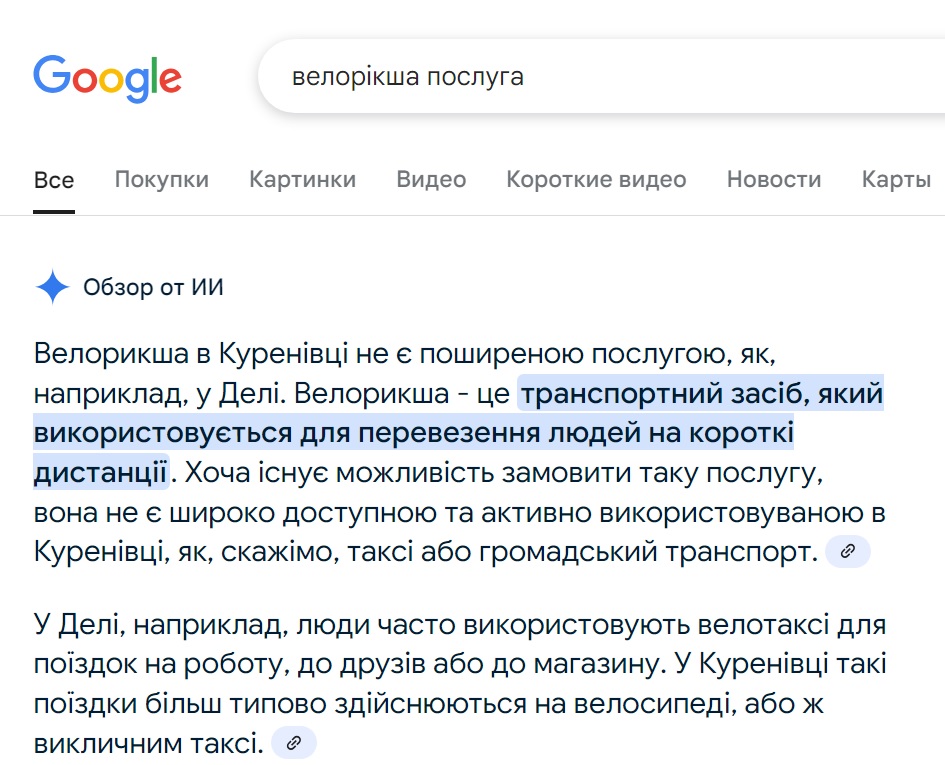
Task: Click the 'Обзор от ИИ' heading
Action: [x=153, y=288]
